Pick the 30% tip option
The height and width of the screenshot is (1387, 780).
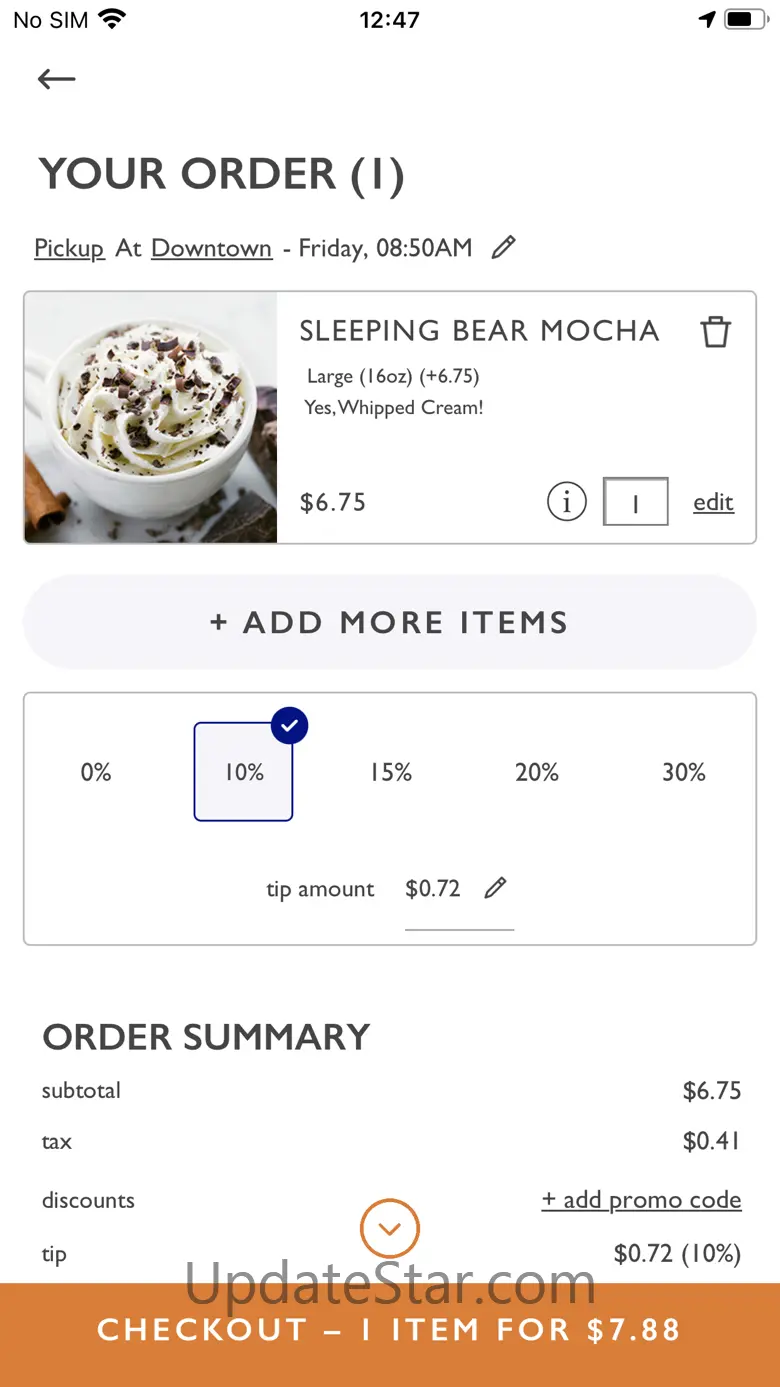tap(684, 772)
